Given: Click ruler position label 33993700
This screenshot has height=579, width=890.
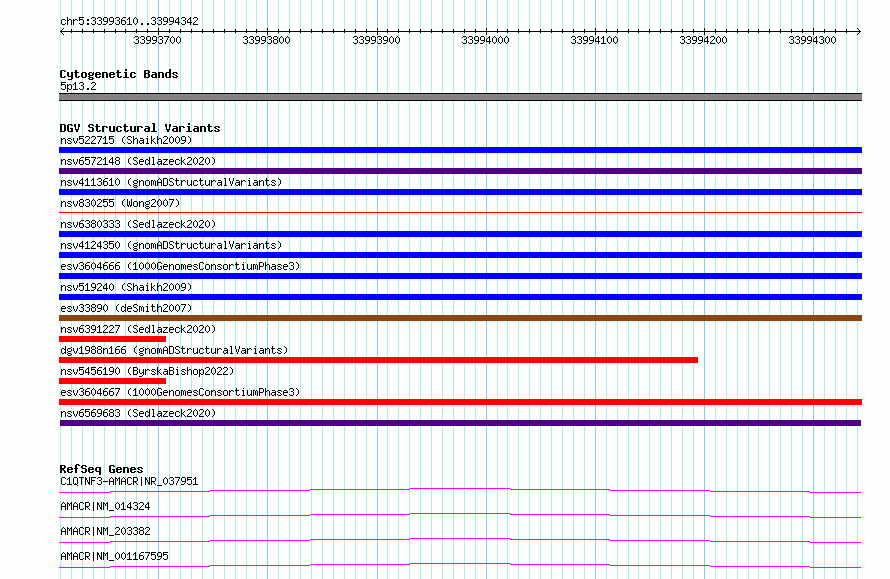Looking at the screenshot, I should coord(157,40).
